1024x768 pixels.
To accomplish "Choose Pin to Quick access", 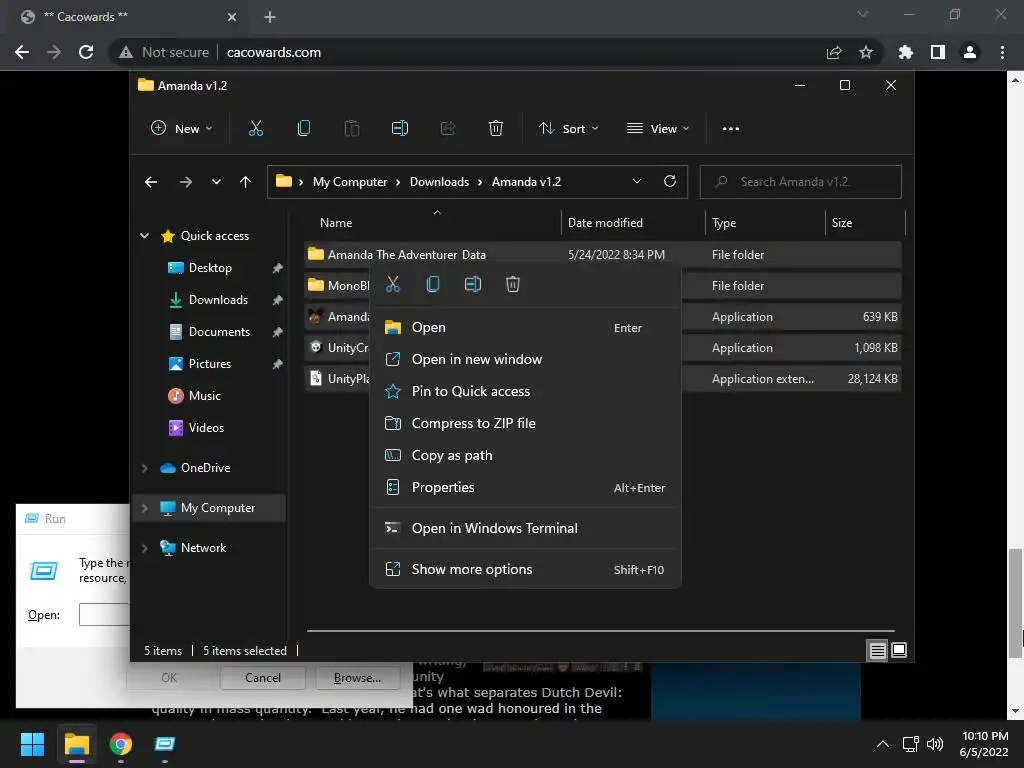I will [x=525, y=392].
